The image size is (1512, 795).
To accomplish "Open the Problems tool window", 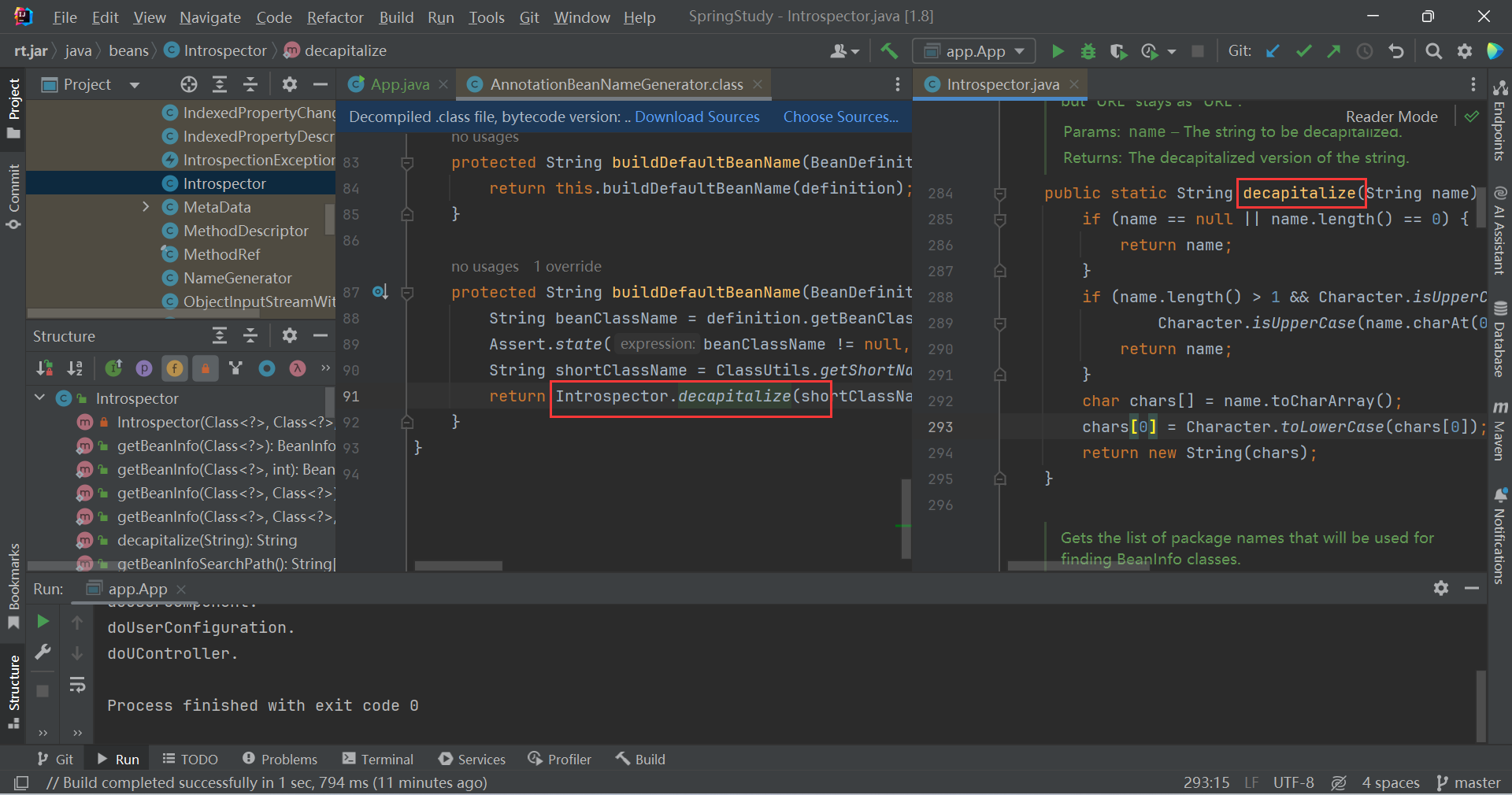I will [280, 759].
